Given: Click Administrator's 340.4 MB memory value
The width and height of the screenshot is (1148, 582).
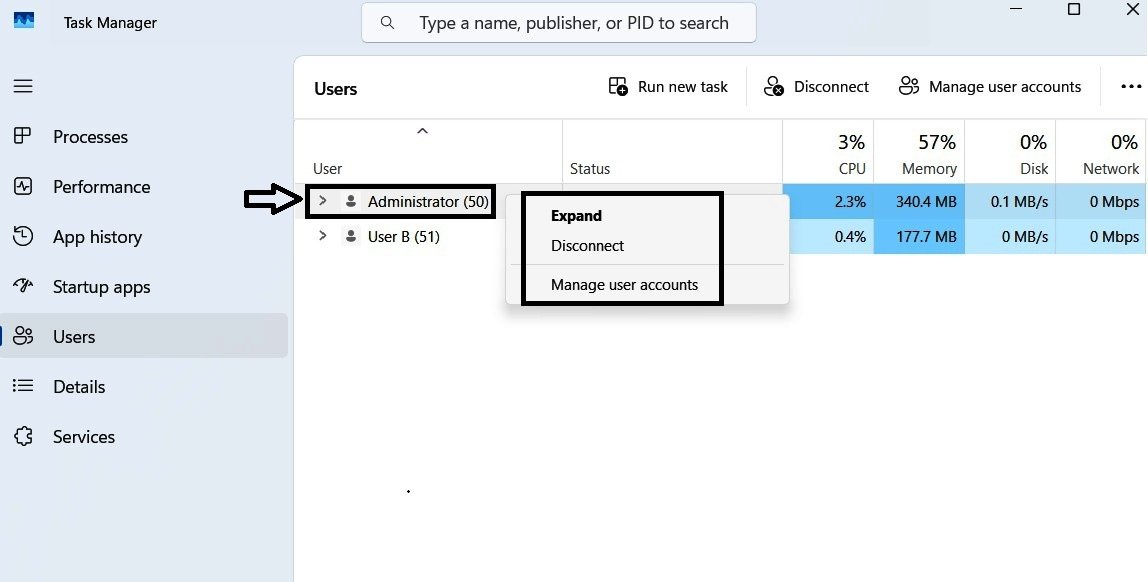Looking at the screenshot, I should (x=926, y=202).
